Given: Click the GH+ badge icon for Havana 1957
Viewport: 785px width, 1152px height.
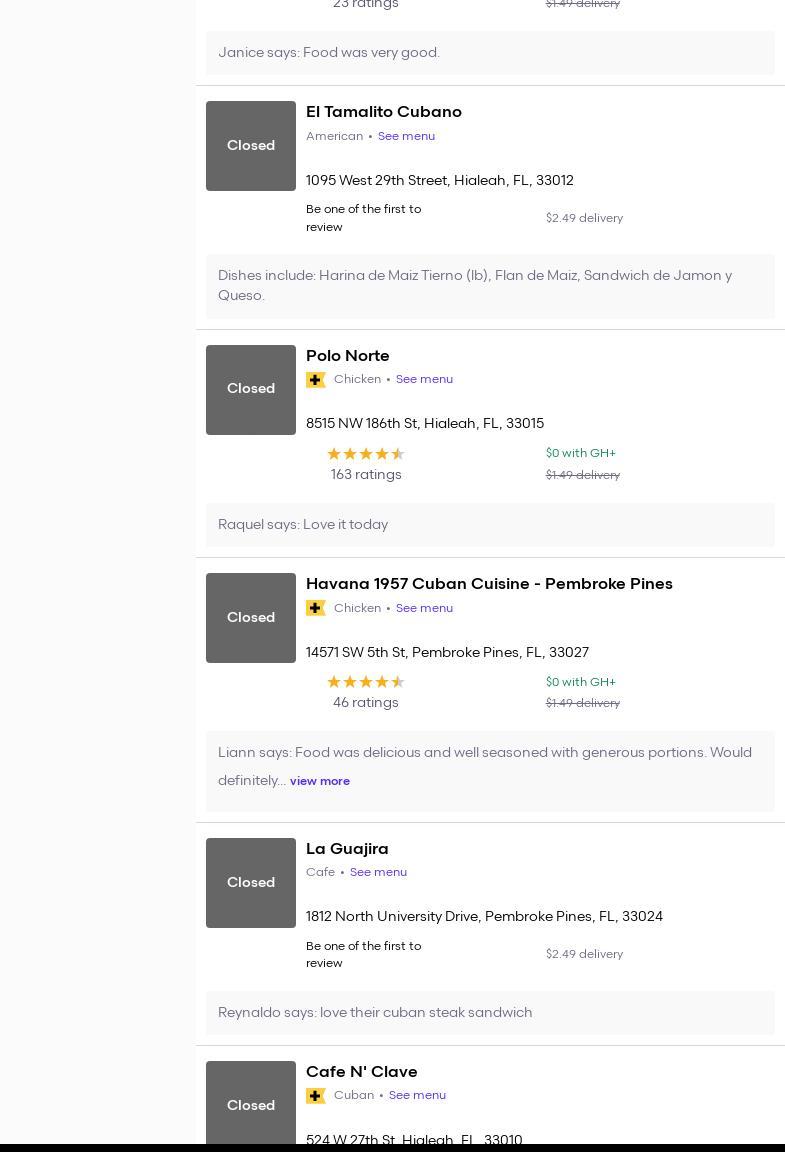Looking at the screenshot, I should 316,608.
